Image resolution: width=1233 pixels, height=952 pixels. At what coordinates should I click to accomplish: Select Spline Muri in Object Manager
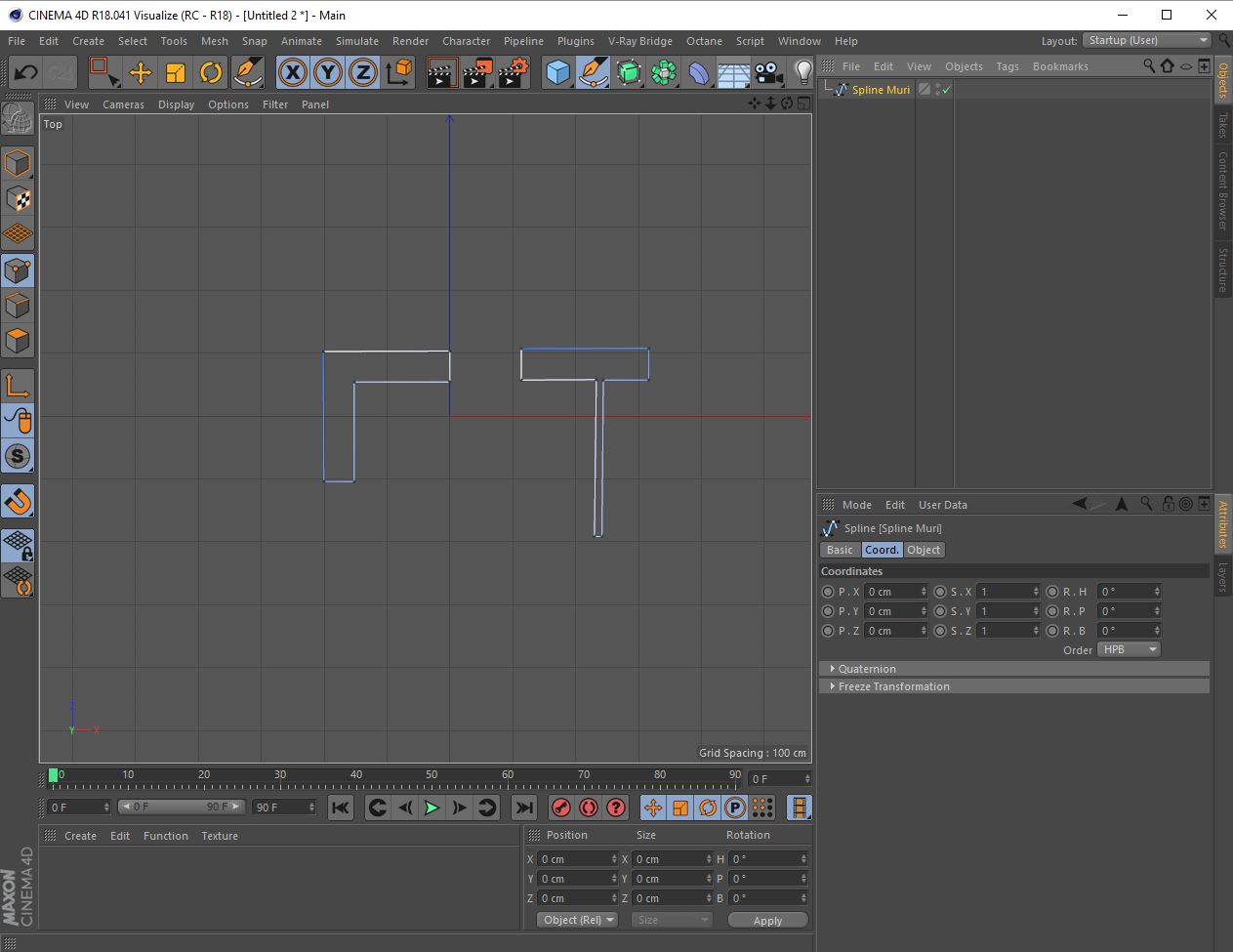(881, 90)
